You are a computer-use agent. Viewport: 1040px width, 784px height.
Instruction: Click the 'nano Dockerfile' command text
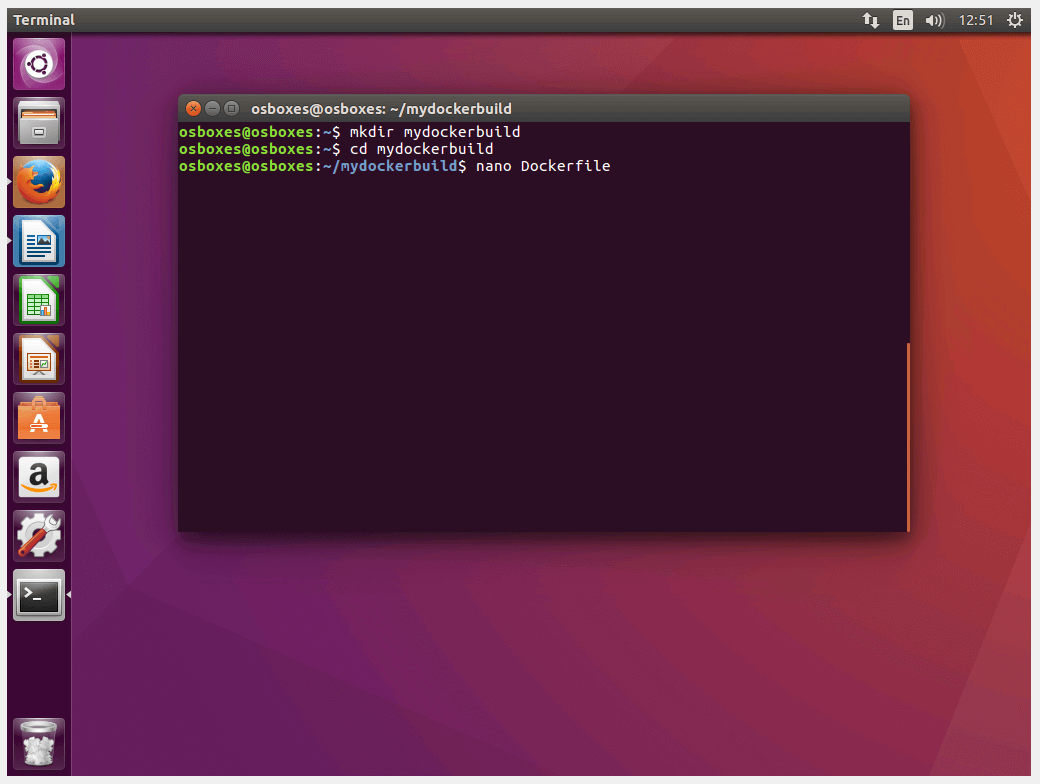pos(543,166)
